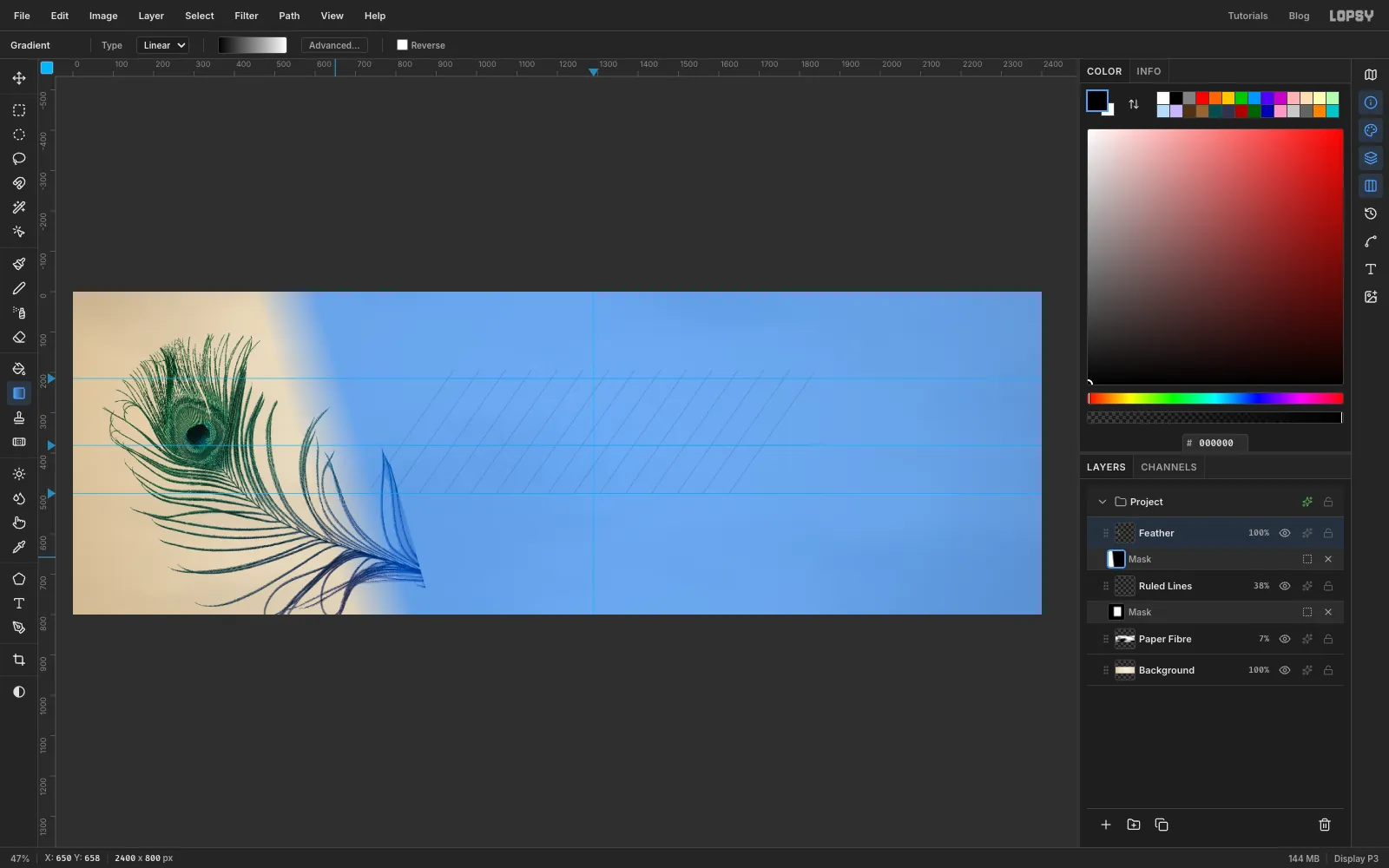
Task: Select the Magic Wand tool
Action: (19, 207)
